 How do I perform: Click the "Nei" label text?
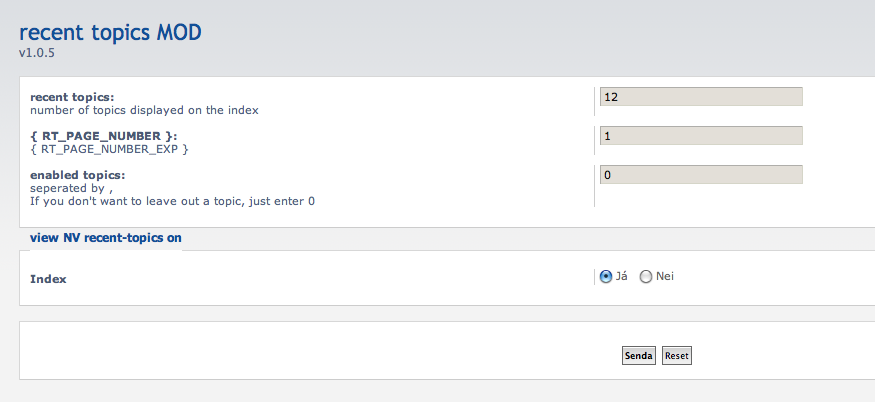[665, 277]
